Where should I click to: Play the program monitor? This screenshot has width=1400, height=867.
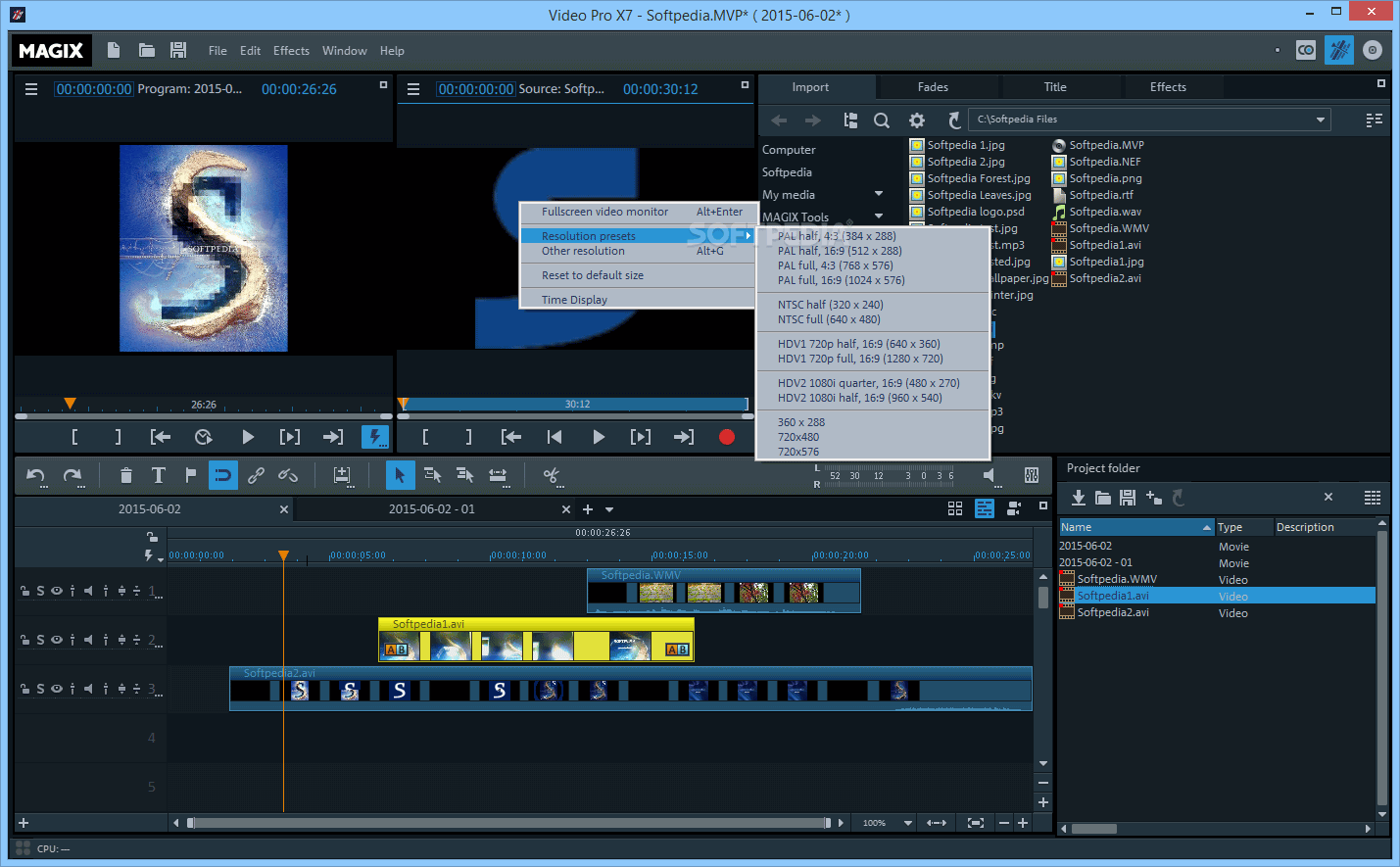point(248,437)
